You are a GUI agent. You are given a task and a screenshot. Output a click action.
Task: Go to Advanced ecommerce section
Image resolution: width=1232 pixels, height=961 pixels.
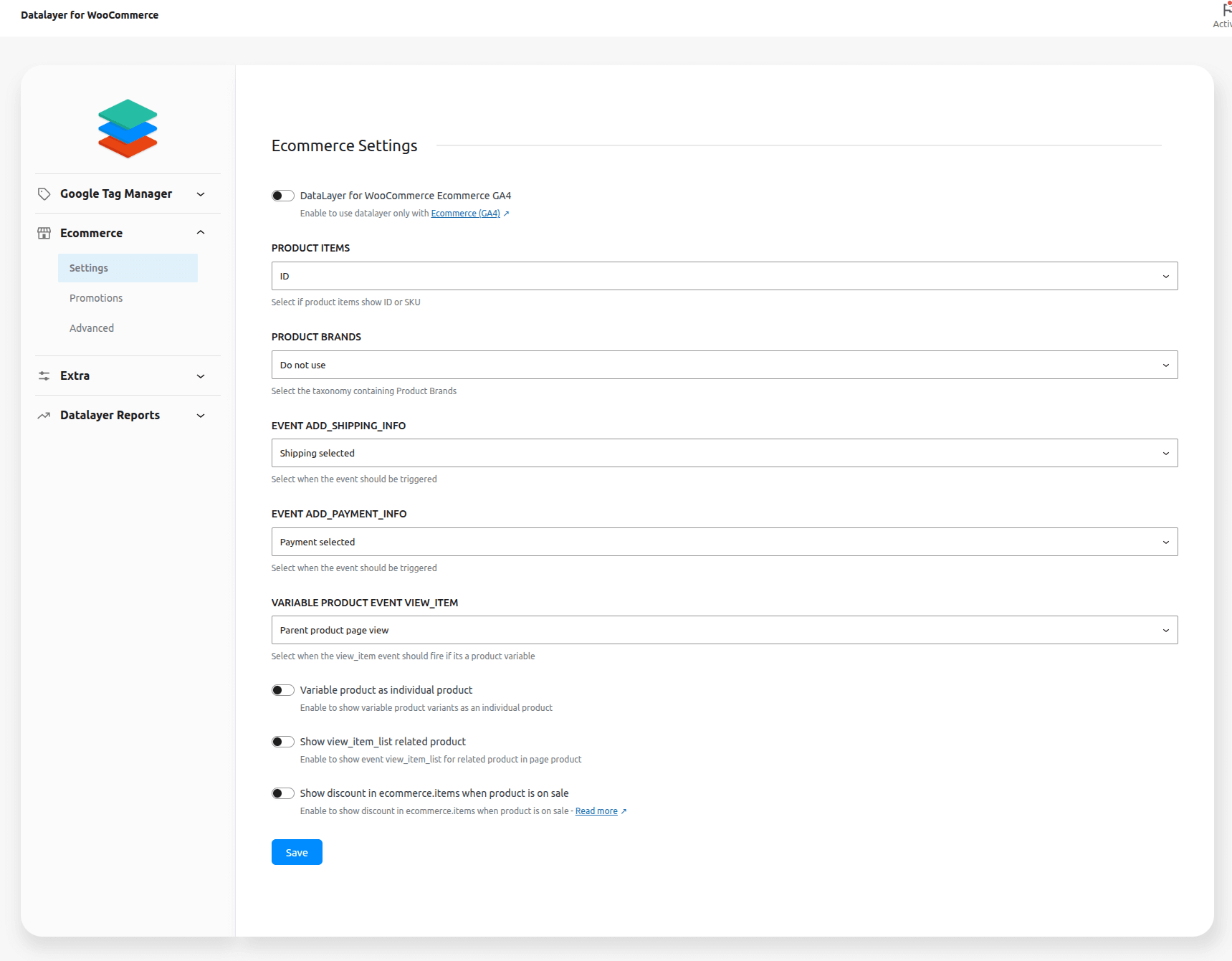(x=92, y=328)
